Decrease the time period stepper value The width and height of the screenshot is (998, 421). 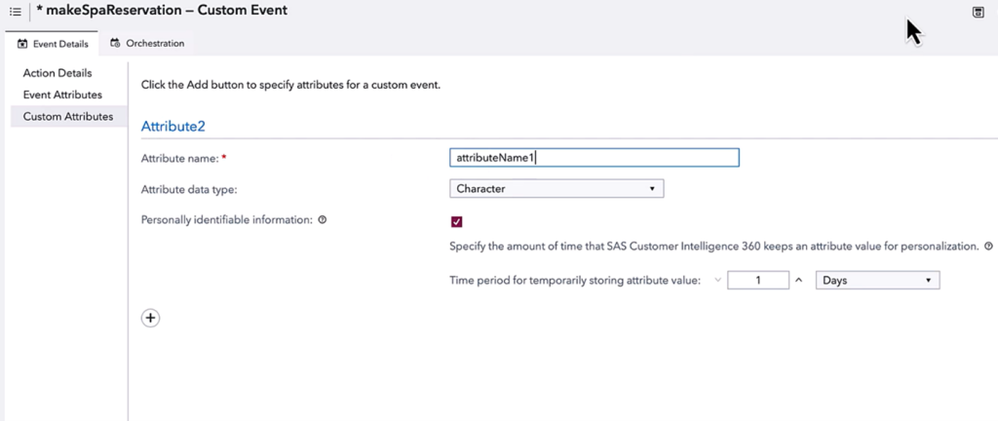(x=718, y=281)
